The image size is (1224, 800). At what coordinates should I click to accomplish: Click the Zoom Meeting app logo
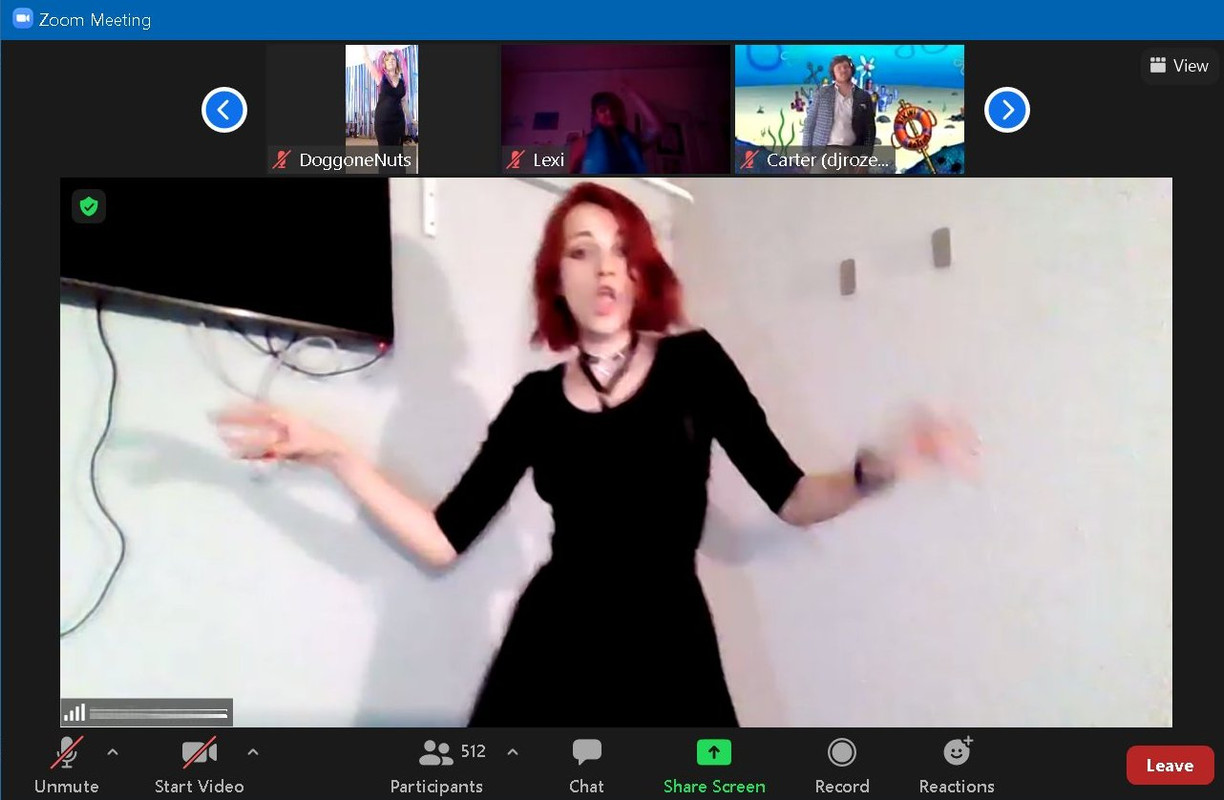click(22, 19)
